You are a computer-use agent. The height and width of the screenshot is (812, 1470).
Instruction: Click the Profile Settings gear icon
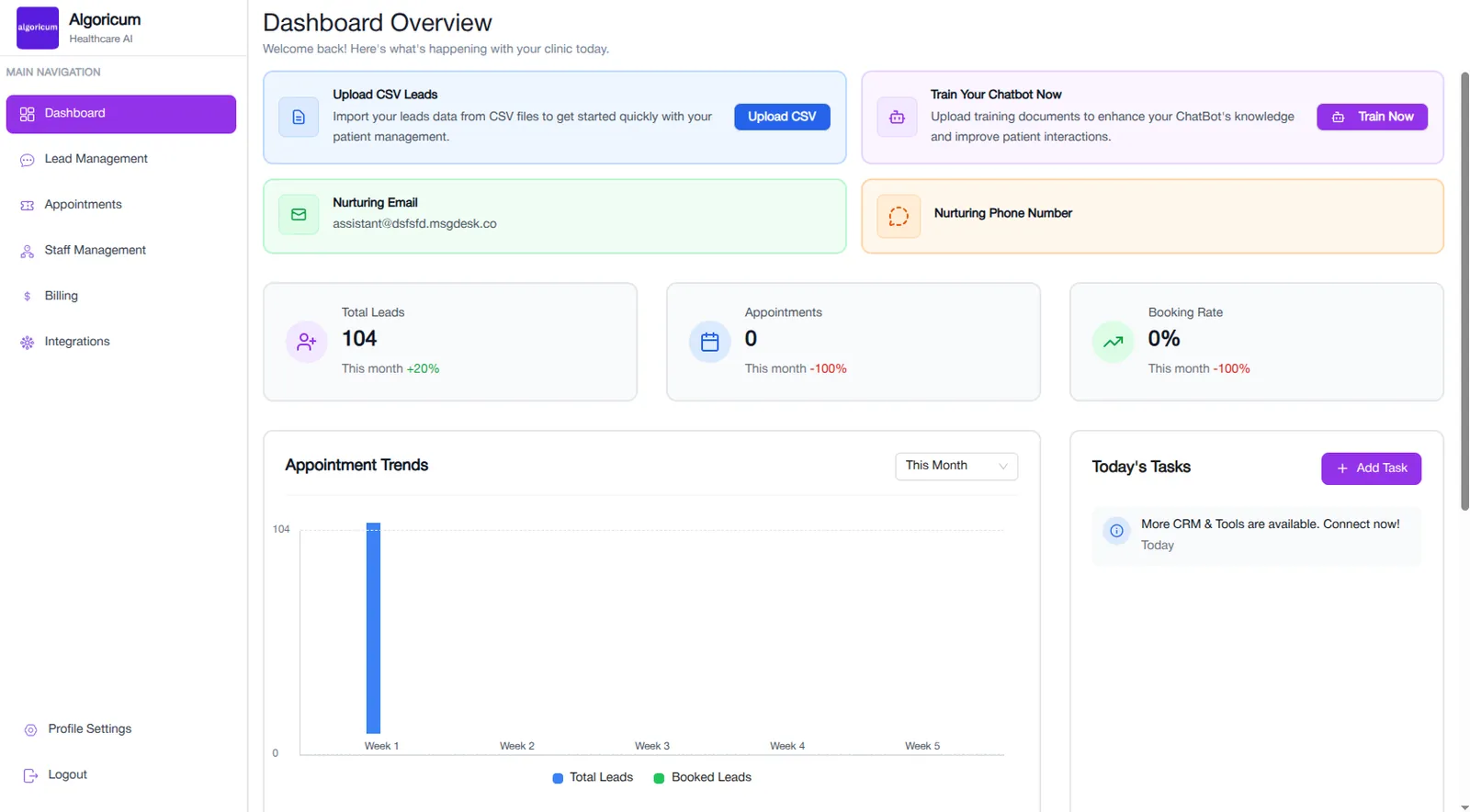click(x=30, y=730)
